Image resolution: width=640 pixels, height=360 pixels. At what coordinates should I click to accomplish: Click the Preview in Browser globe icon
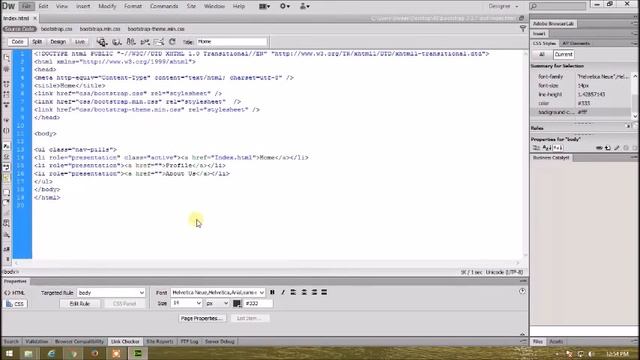coord(117,42)
